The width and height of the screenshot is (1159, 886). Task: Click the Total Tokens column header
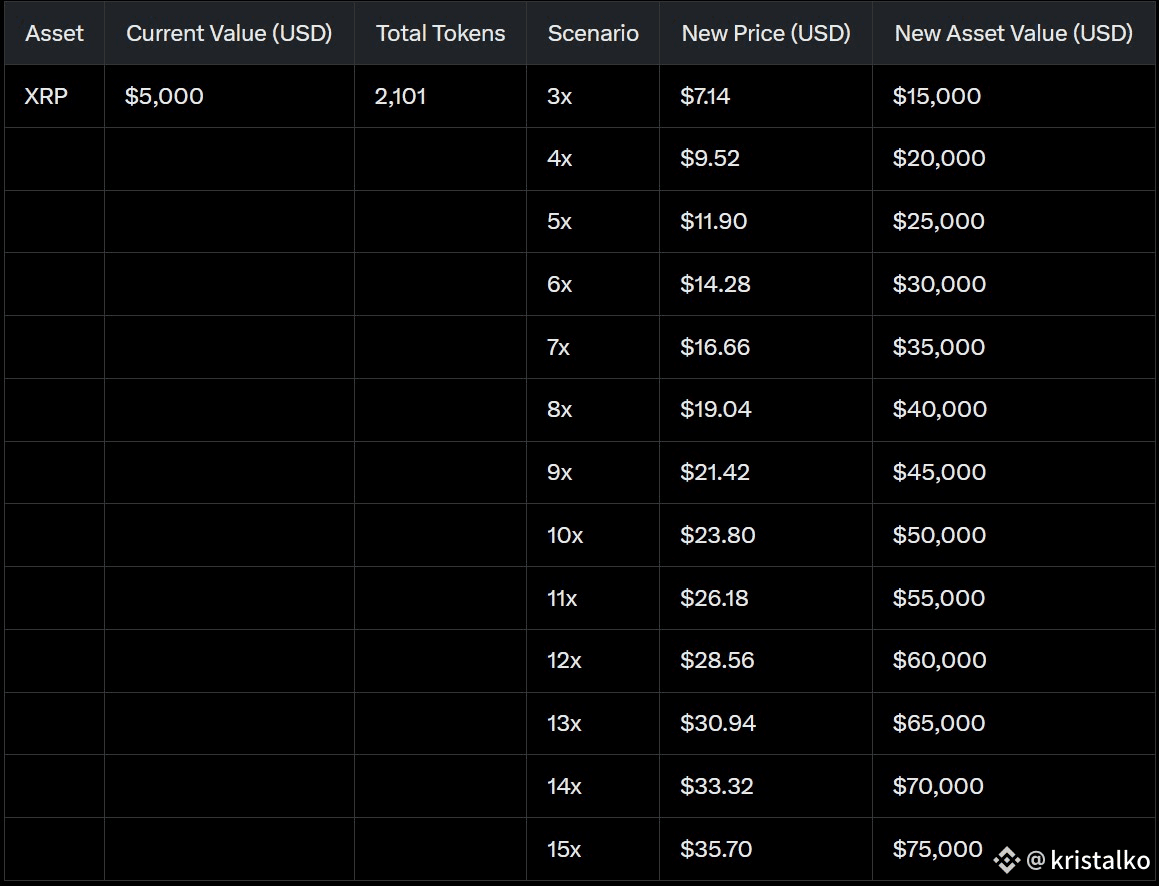click(441, 33)
